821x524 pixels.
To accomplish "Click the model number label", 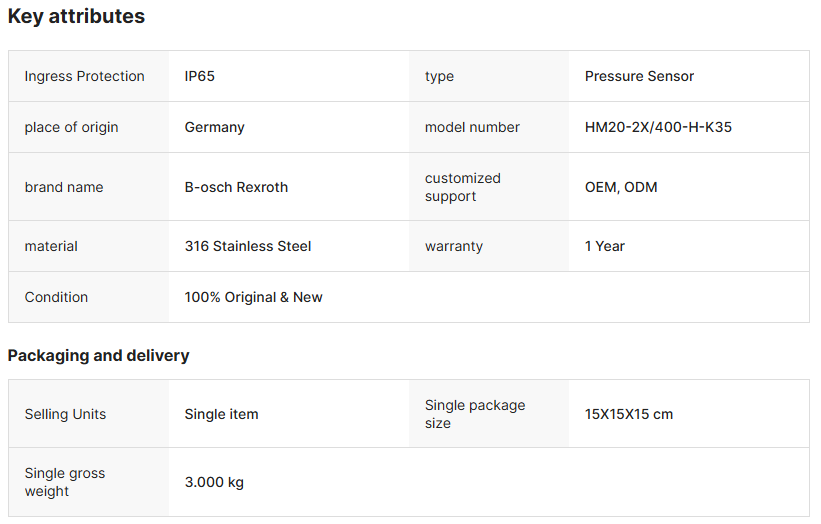I will [x=472, y=127].
